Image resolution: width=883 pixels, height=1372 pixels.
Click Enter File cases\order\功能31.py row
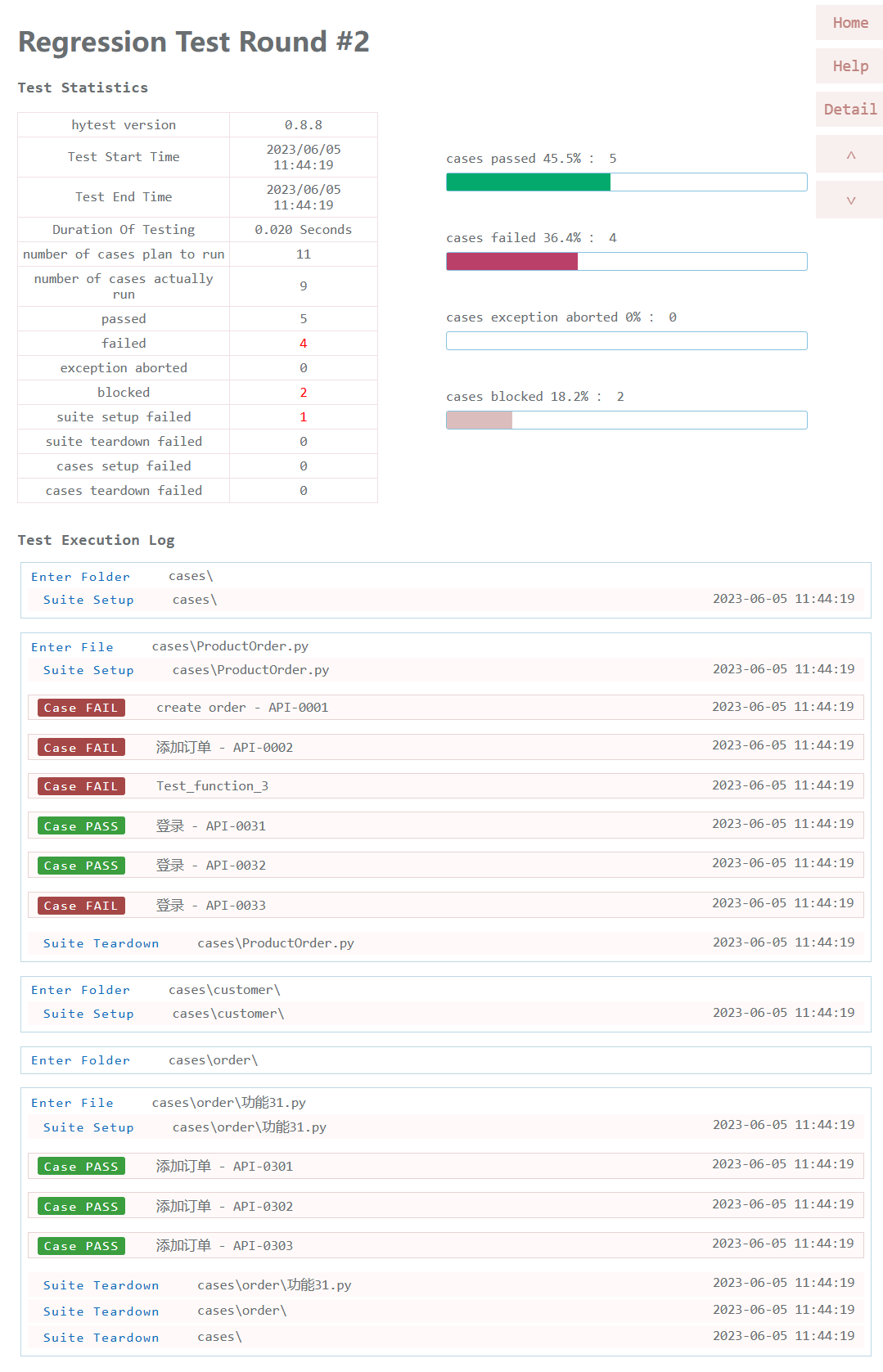click(446, 1103)
